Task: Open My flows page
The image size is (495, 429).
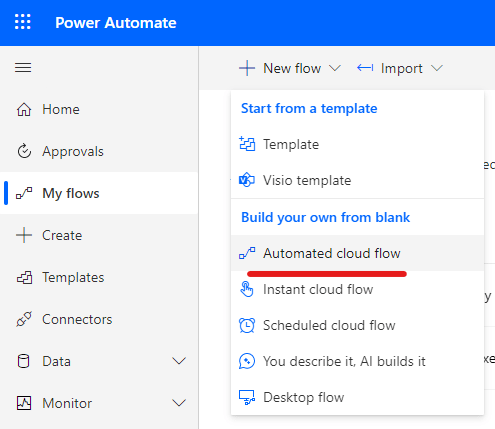Action: click(x=99, y=193)
